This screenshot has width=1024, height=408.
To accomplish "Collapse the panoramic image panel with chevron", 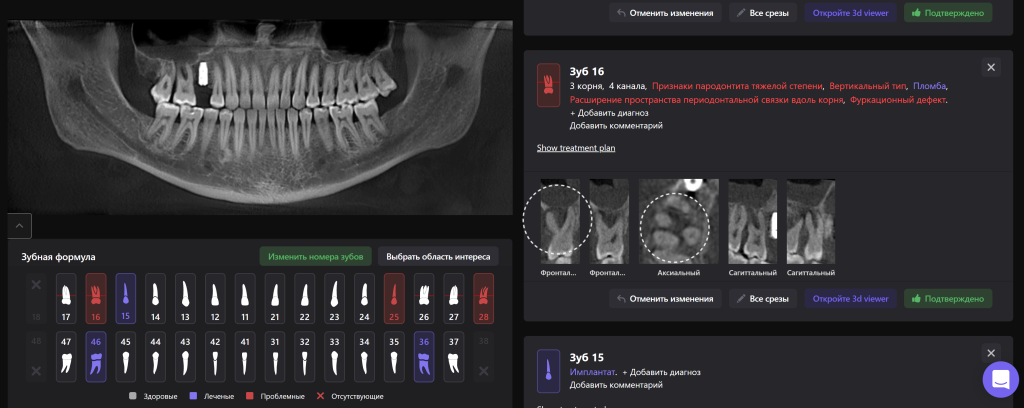I will pyautogui.click(x=21, y=226).
